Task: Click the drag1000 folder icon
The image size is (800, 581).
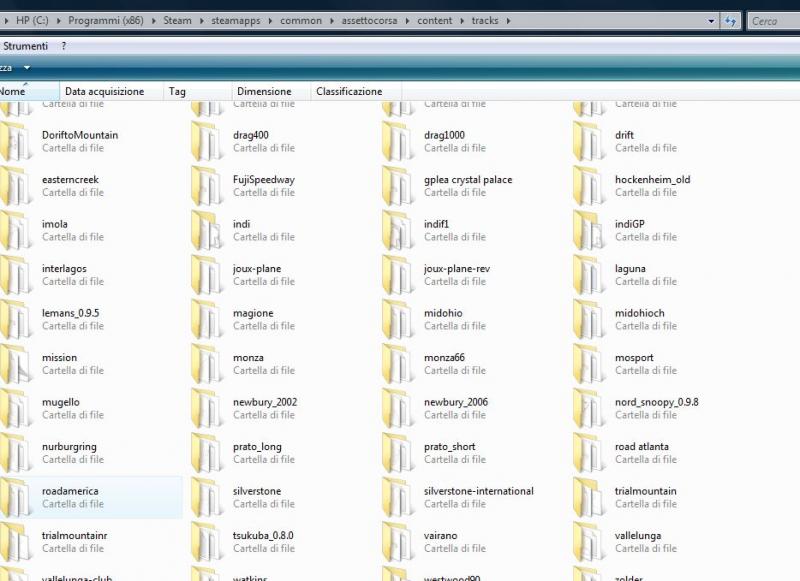Action: [x=398, y=142]
